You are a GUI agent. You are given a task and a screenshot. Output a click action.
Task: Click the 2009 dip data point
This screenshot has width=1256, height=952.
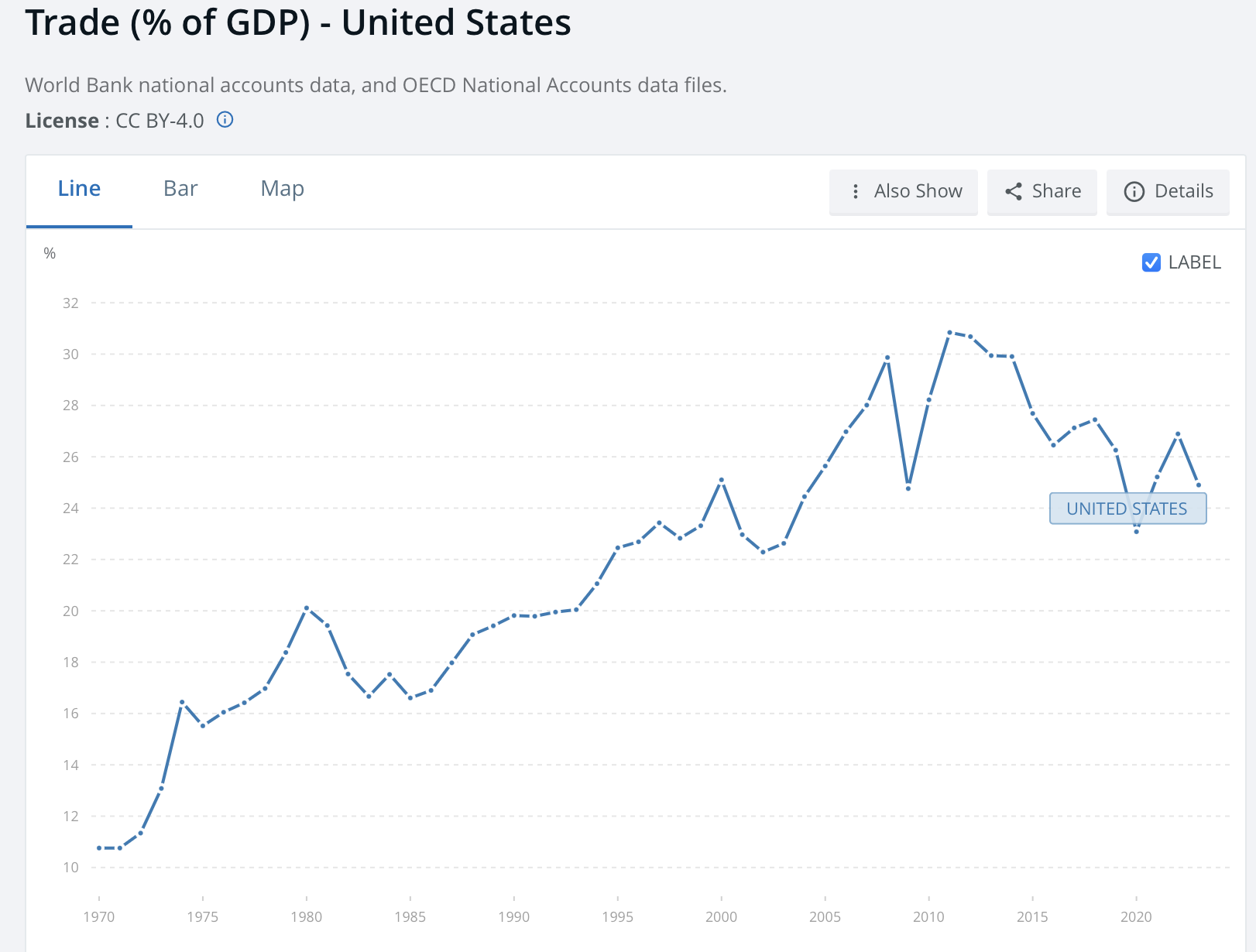point(908,488)
